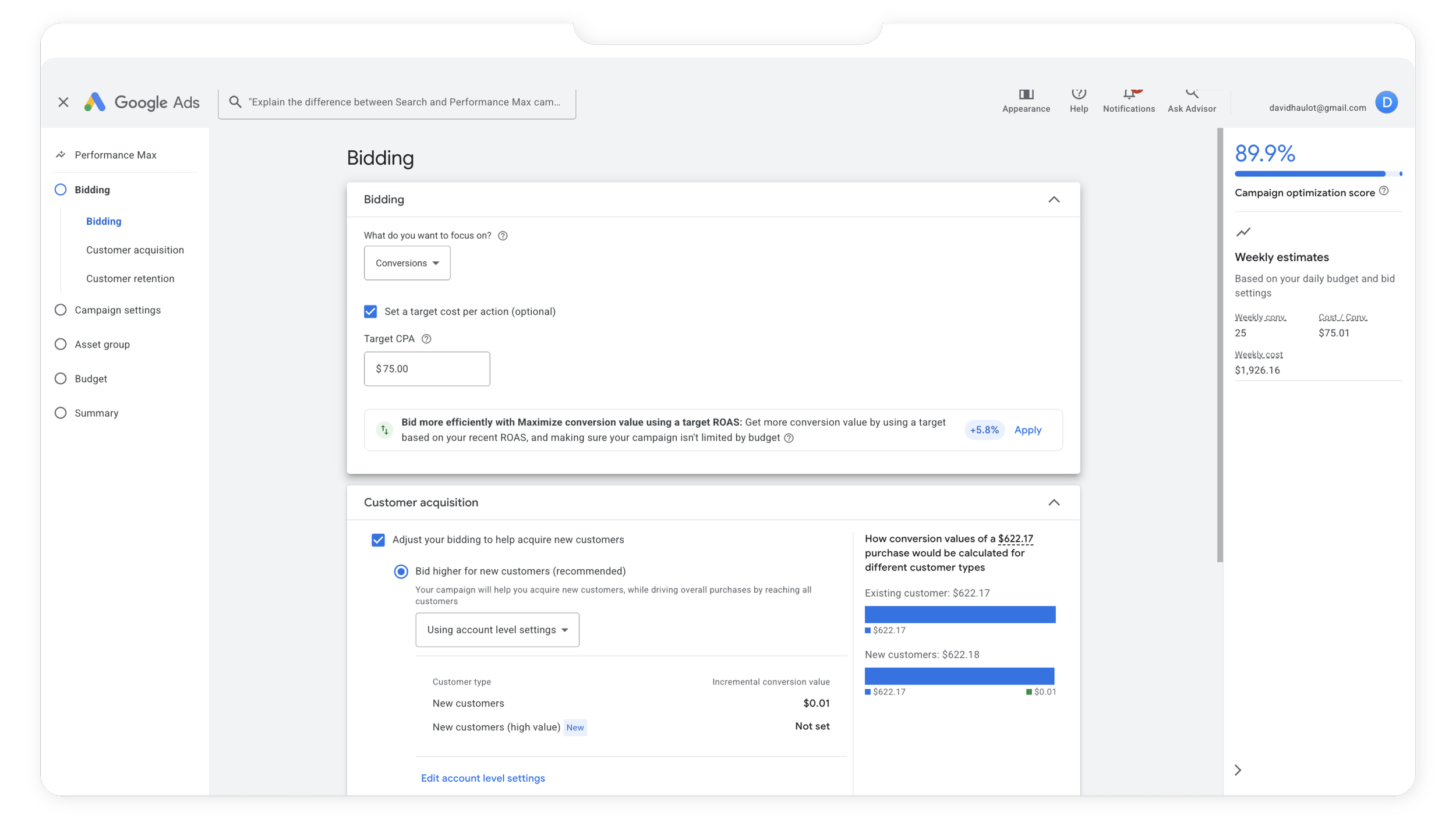Open Campaign settings step label

[x=118, y=310]
